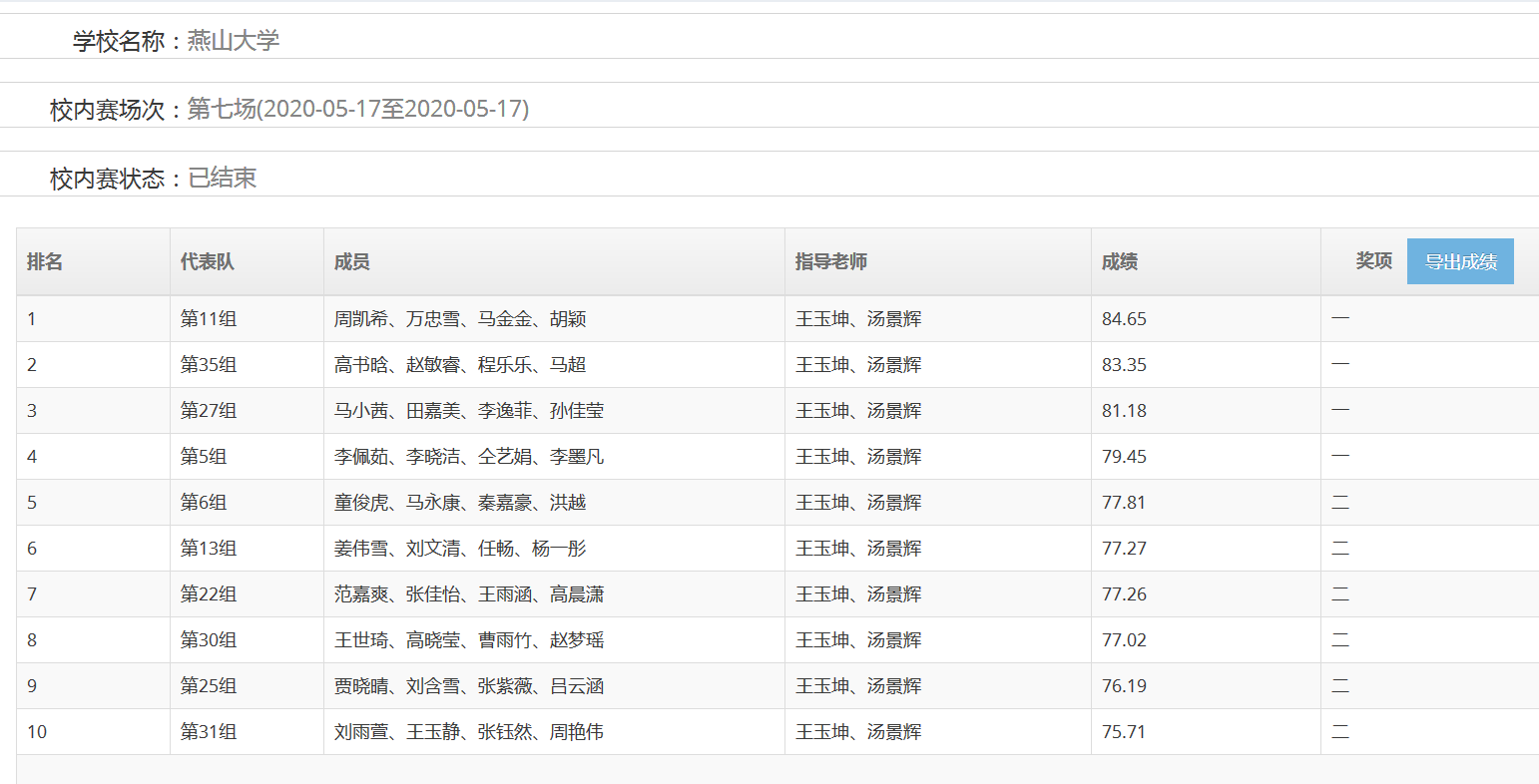Click members cell starting with 李佩茹

coord(468,457)
